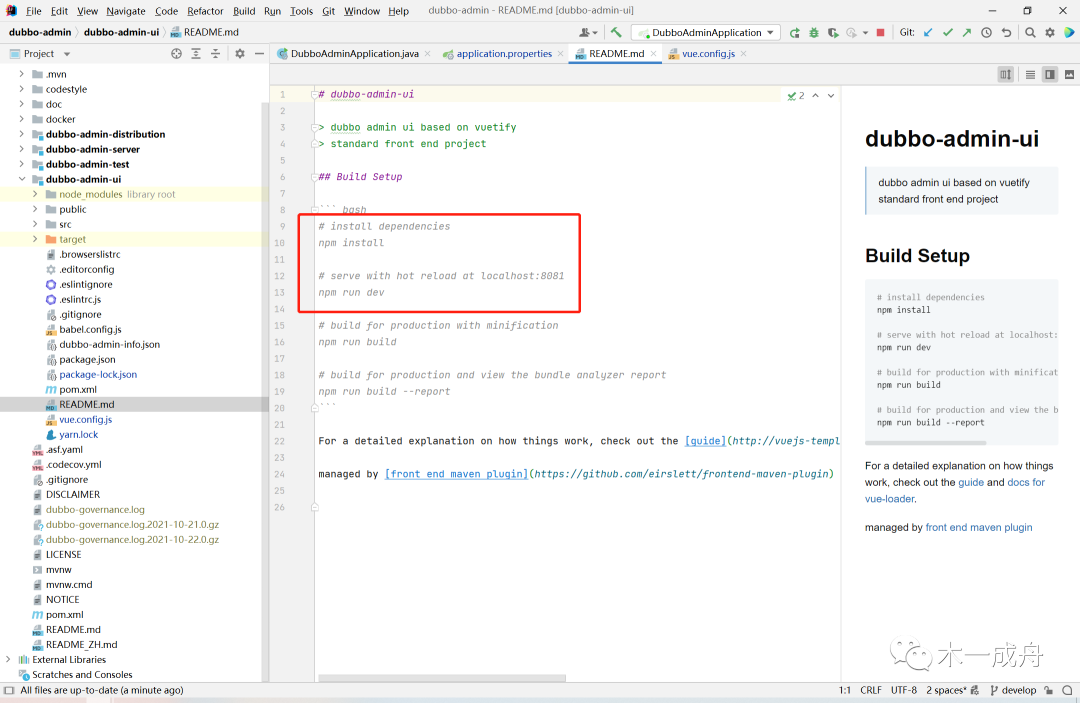Click the UTF-8 encoding in status bar

click(x=904, y=690)
